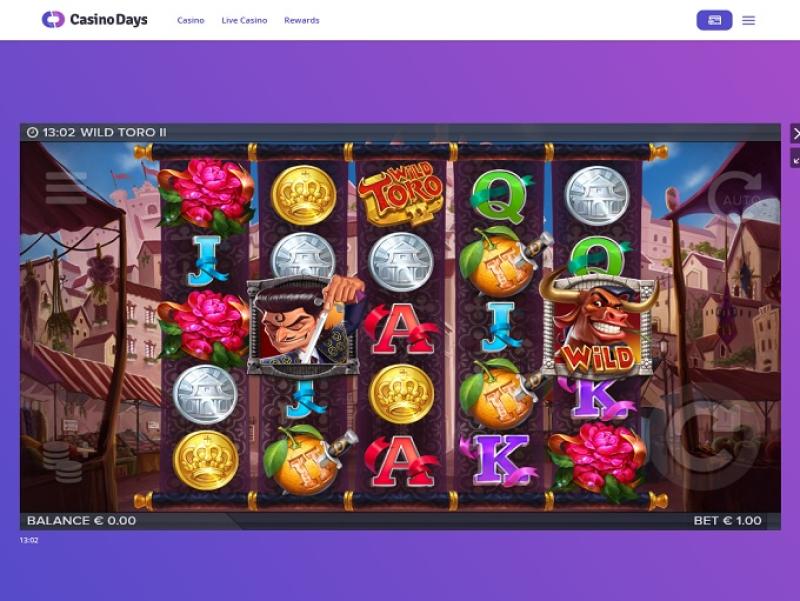
Task: Click the matador symbol on the reels
Action: tap(305, 327)
